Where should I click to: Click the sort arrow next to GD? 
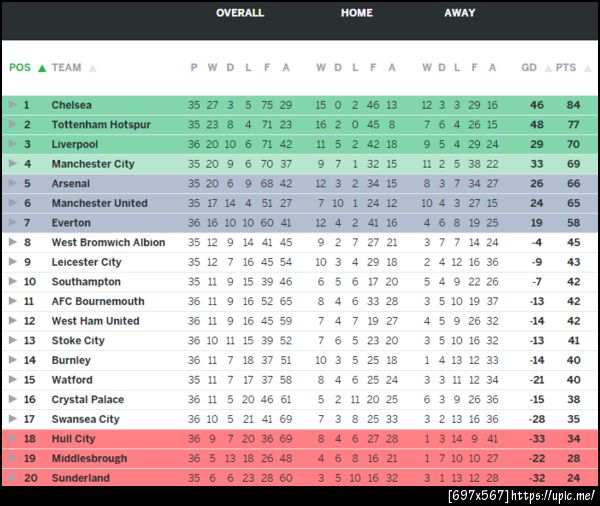(x=547, y=68)
